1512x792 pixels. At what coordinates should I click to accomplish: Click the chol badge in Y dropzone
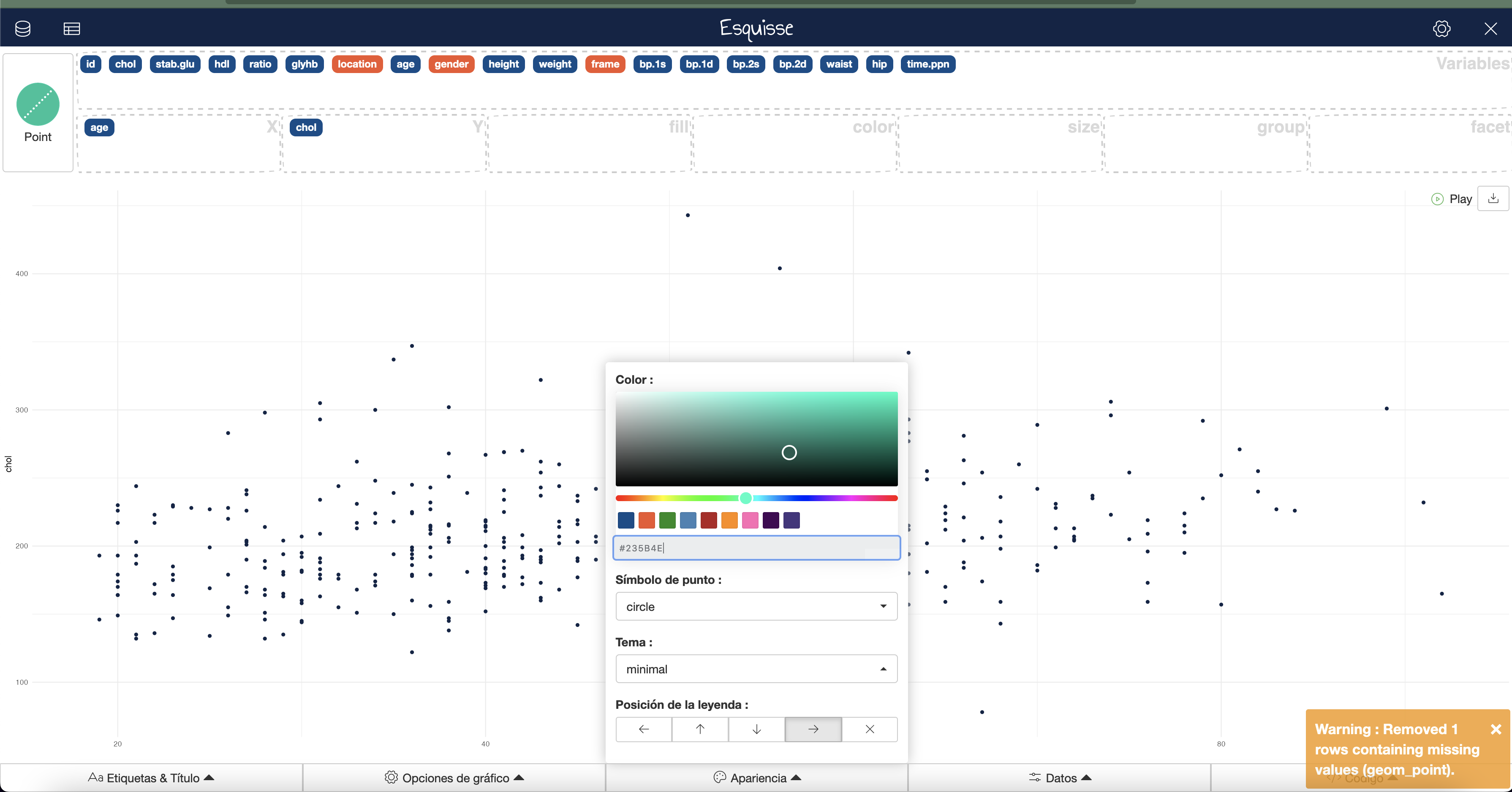pos(306,127)
